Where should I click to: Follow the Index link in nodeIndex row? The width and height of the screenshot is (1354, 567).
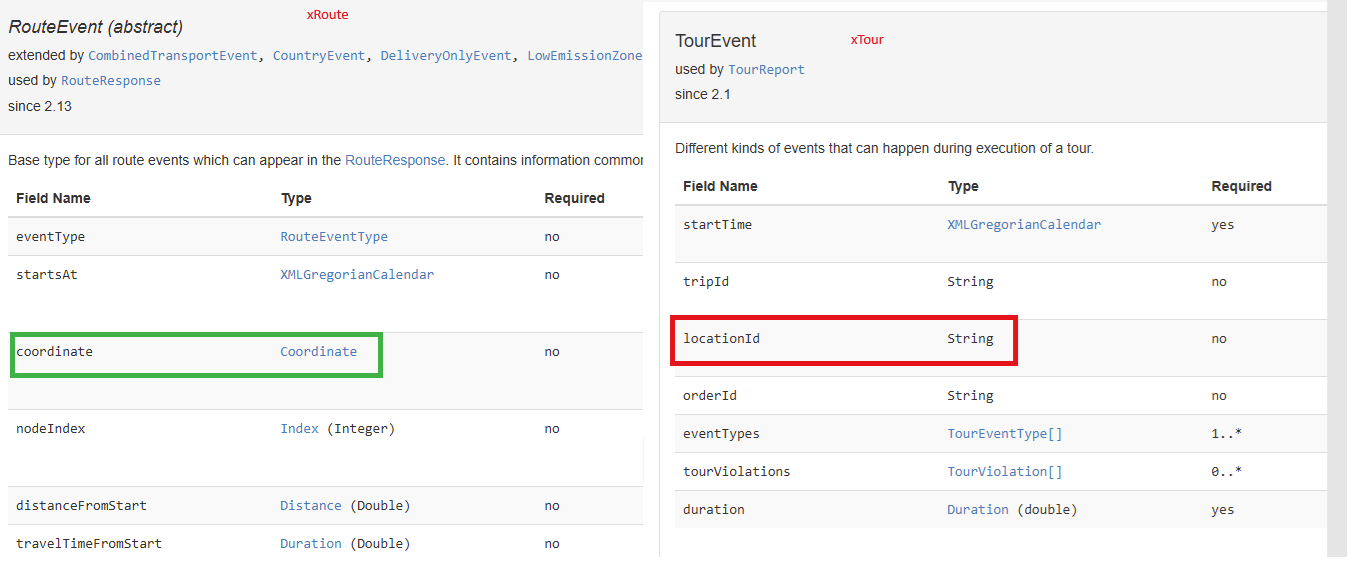point(299,429)
